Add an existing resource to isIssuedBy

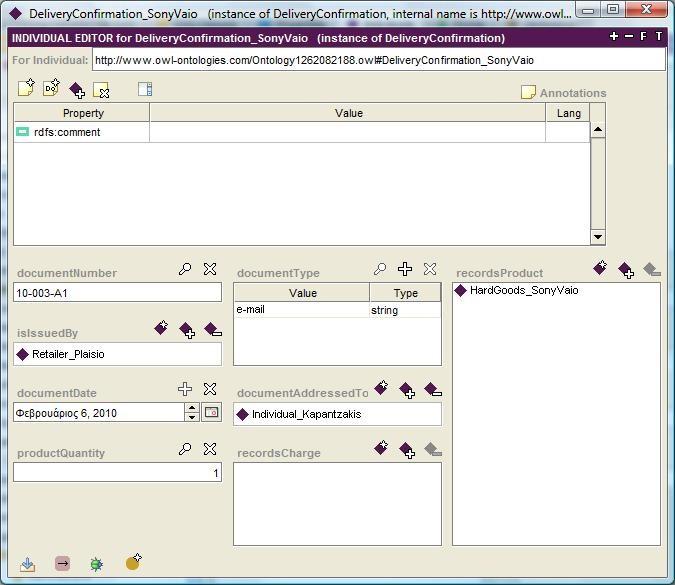tap(187, 330)
